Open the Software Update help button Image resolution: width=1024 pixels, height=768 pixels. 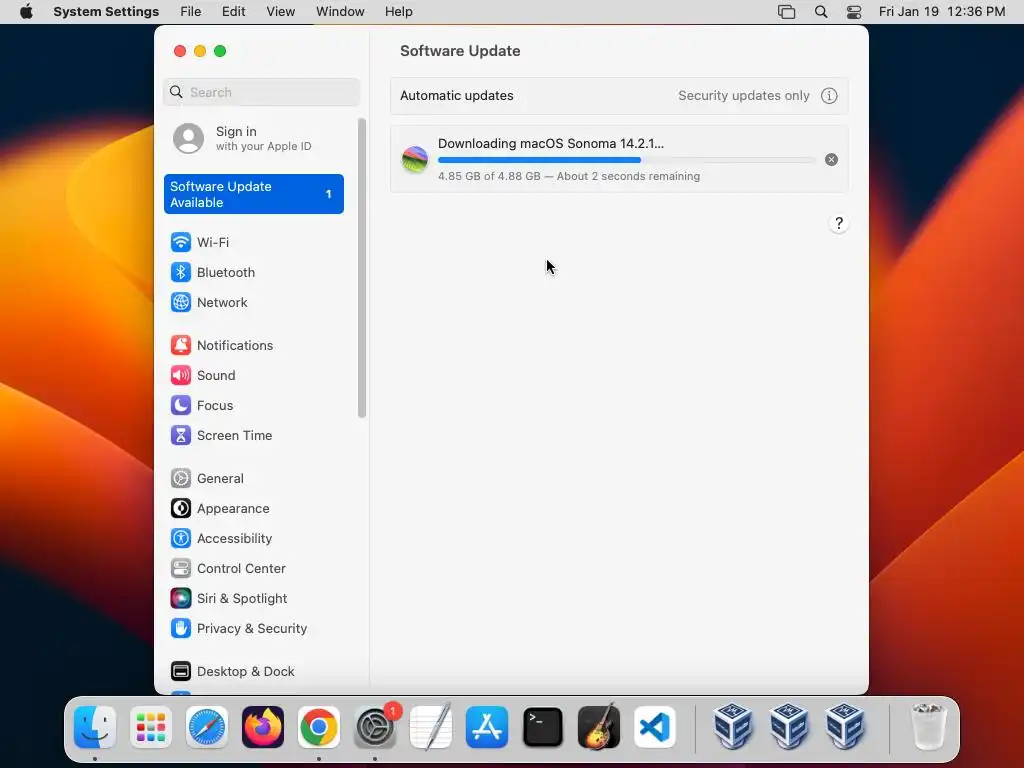click(839, 223)
